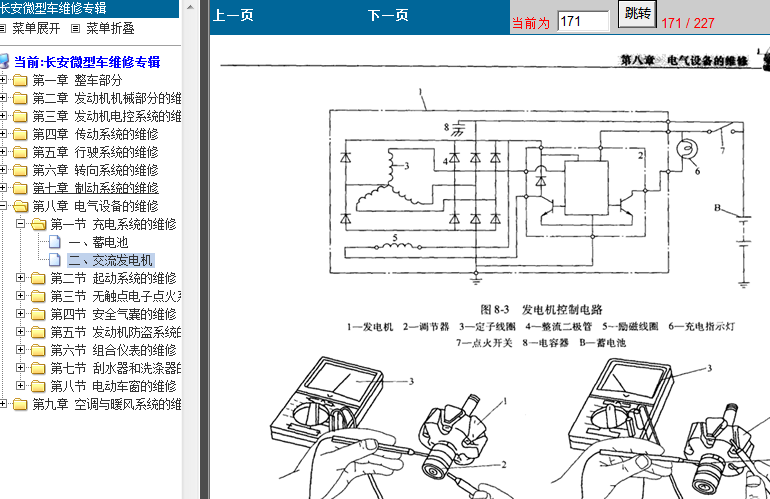This screenshot has height=499, width=770.
Task: Click folder icon of 第七章 制动系统
Action: (x=20, y=188)
